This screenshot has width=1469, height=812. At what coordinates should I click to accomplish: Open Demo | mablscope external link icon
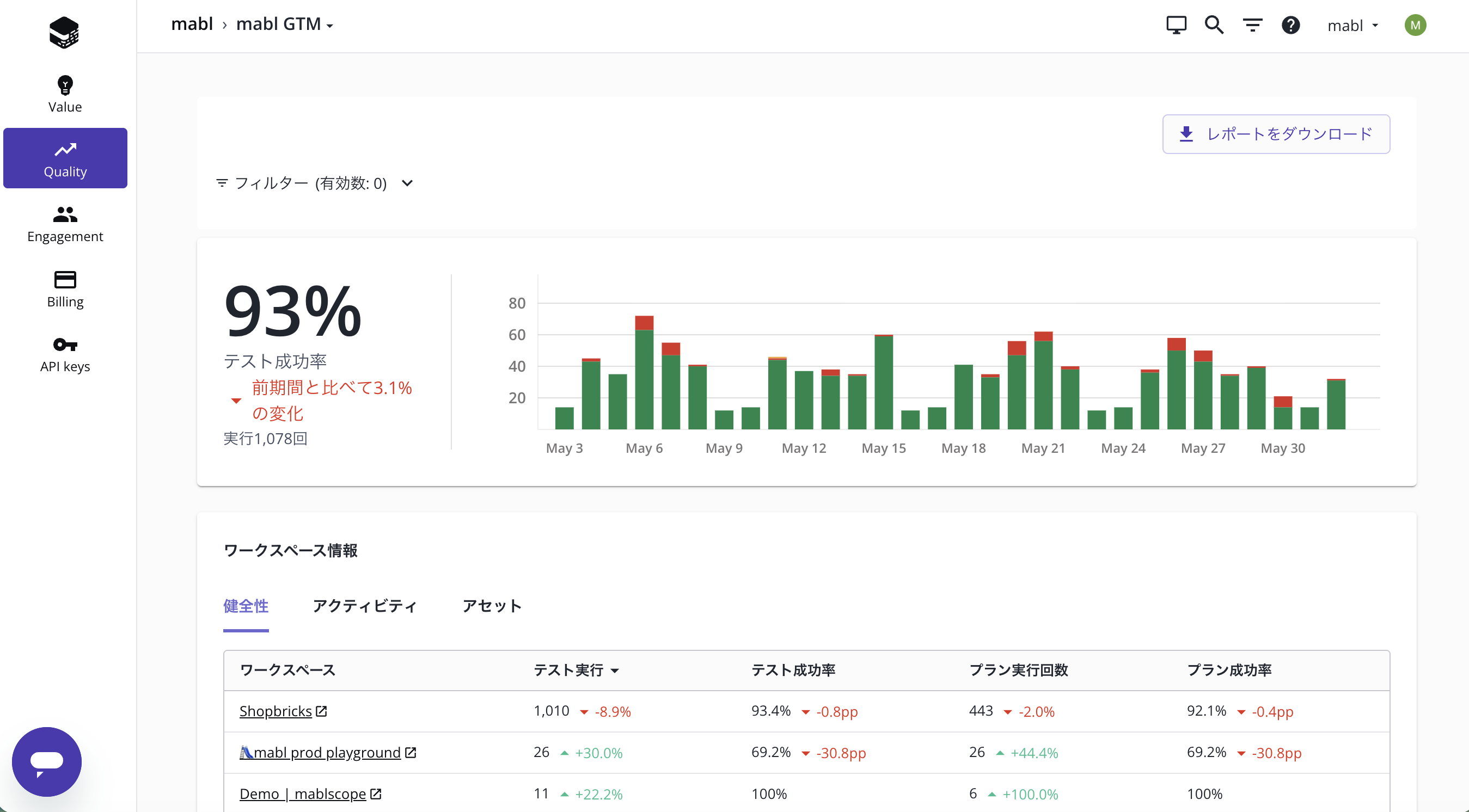(376, 793)
